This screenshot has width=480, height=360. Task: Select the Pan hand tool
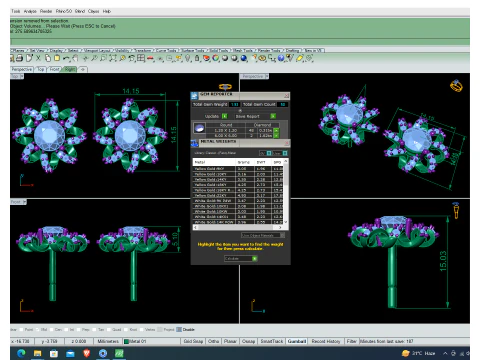click(x=76, y=58)
